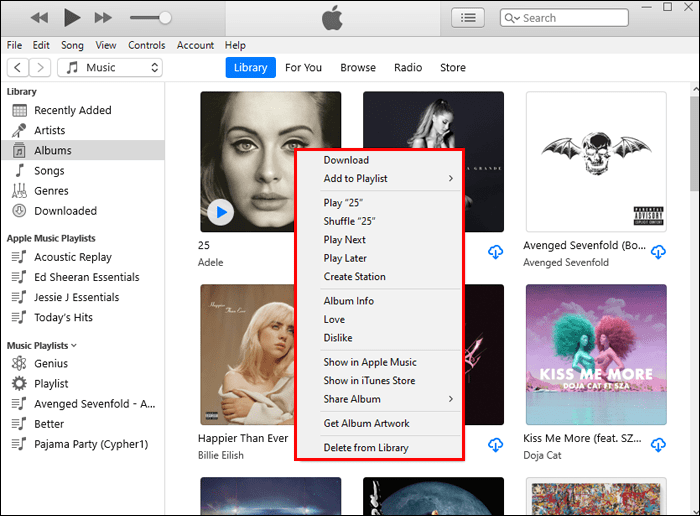Screen dimensions: 700x516
Task: Switch to the Radio tab
Action: pyautogui.click(x=408, y=67)
